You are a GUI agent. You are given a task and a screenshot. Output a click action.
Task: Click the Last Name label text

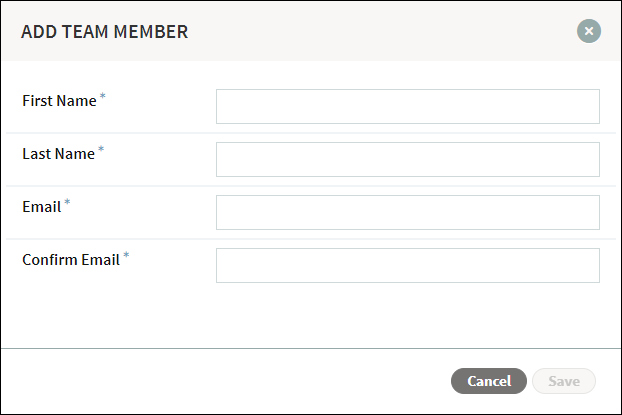point(58,154)
